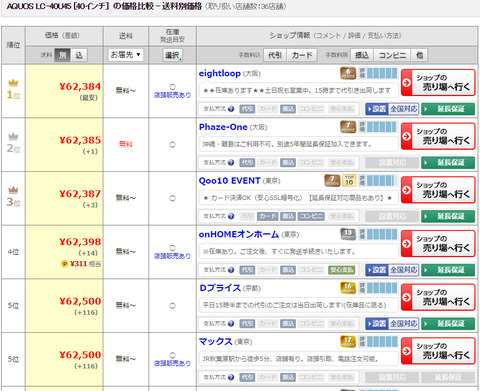
Task: Open payment method help in マックス row
Action: coord(231,377)
